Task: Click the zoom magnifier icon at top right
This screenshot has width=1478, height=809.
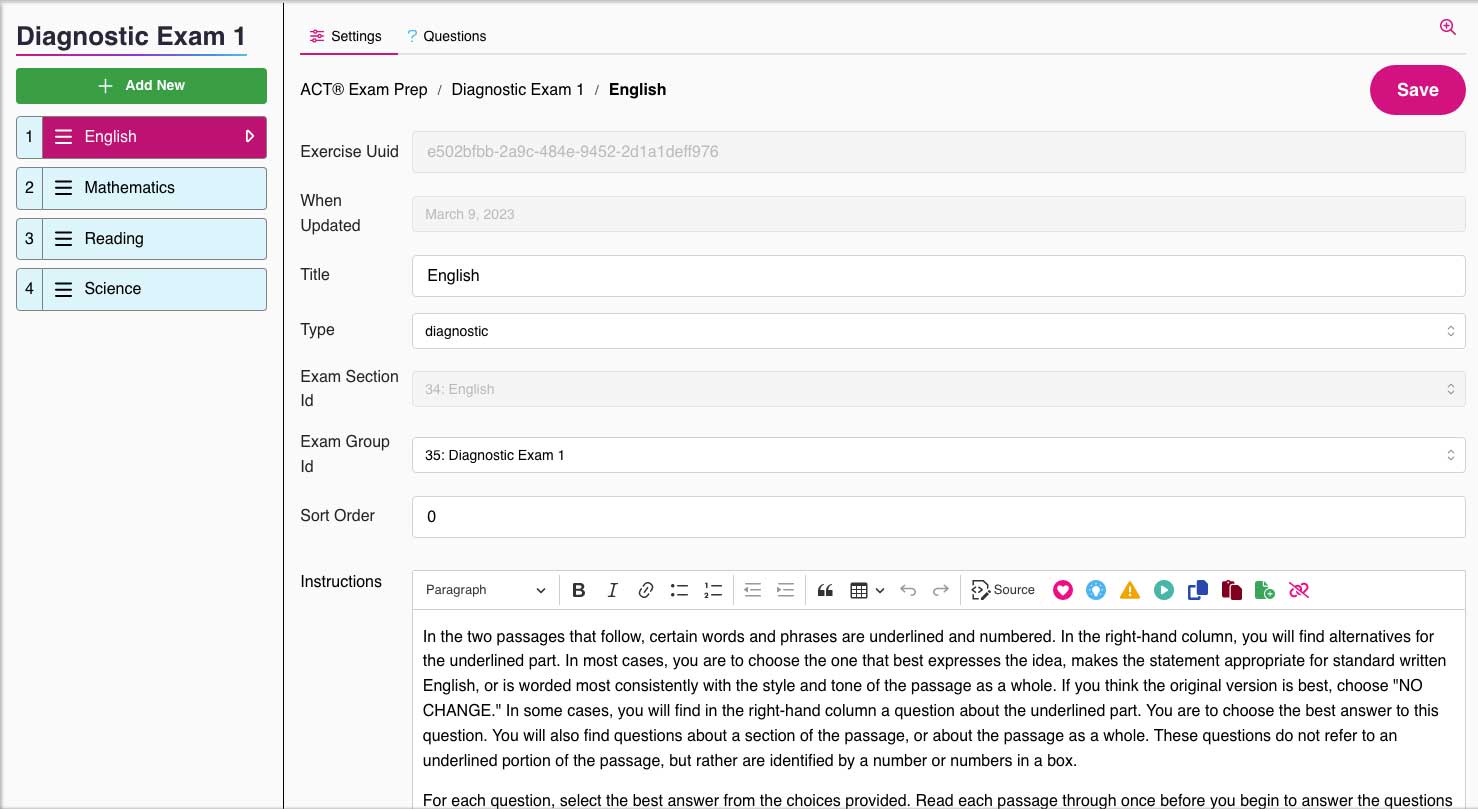Action: tap(1447, 28)
